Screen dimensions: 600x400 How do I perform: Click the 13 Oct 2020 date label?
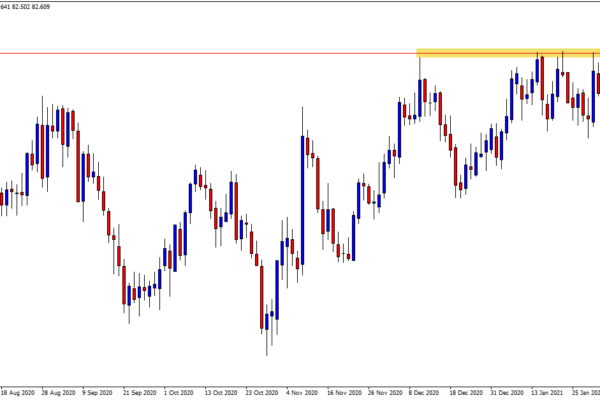[x=222, y=393]
